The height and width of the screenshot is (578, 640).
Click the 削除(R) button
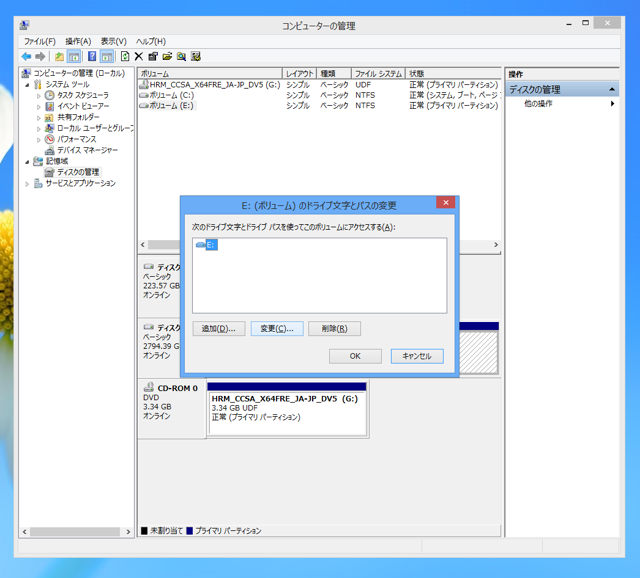pyautogui.click(x=335, y=329)
